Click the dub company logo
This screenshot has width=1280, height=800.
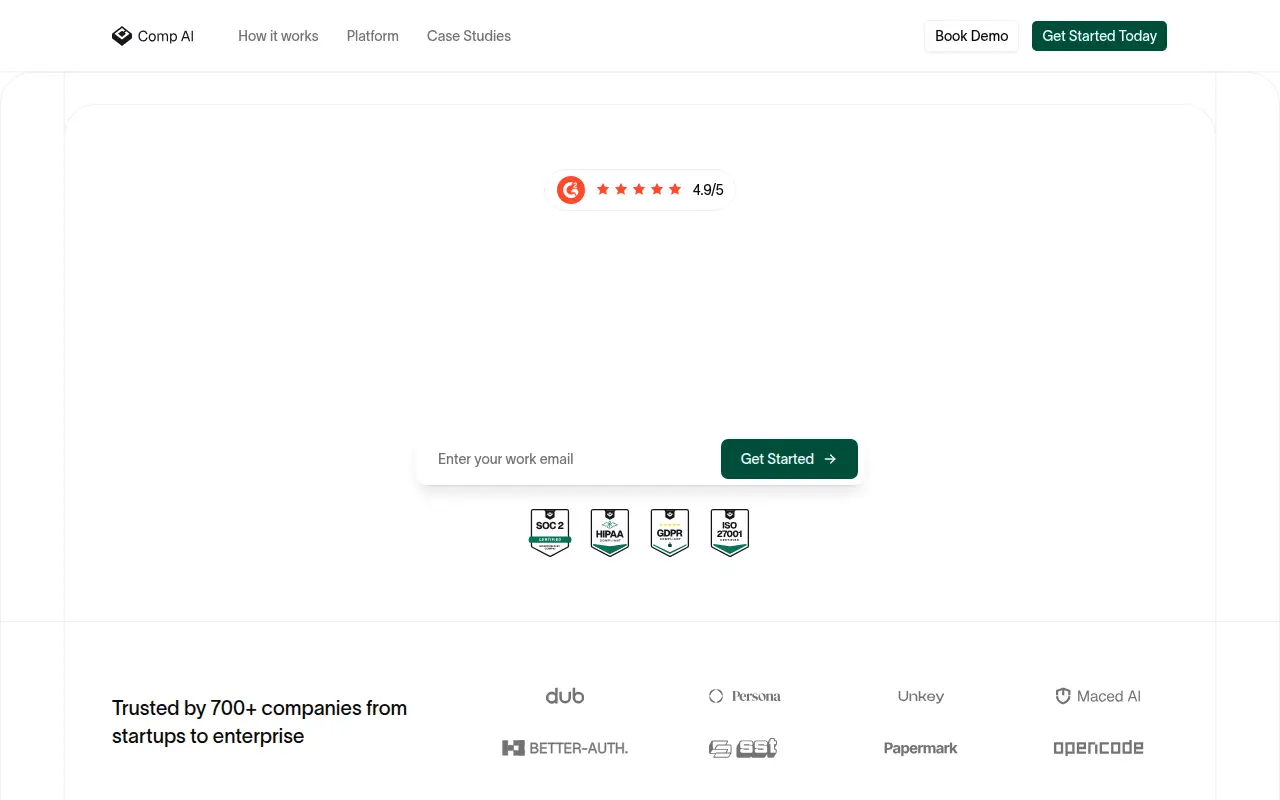(x=565, y=696)
